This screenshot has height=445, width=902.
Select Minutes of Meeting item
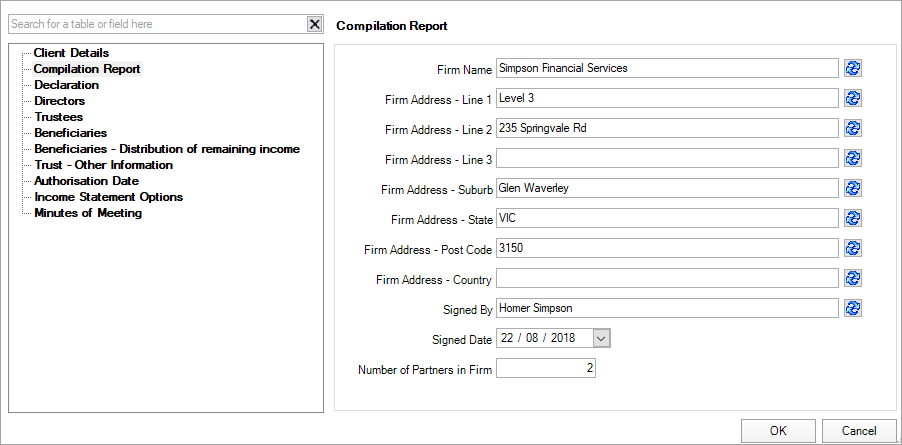point(88,213)
